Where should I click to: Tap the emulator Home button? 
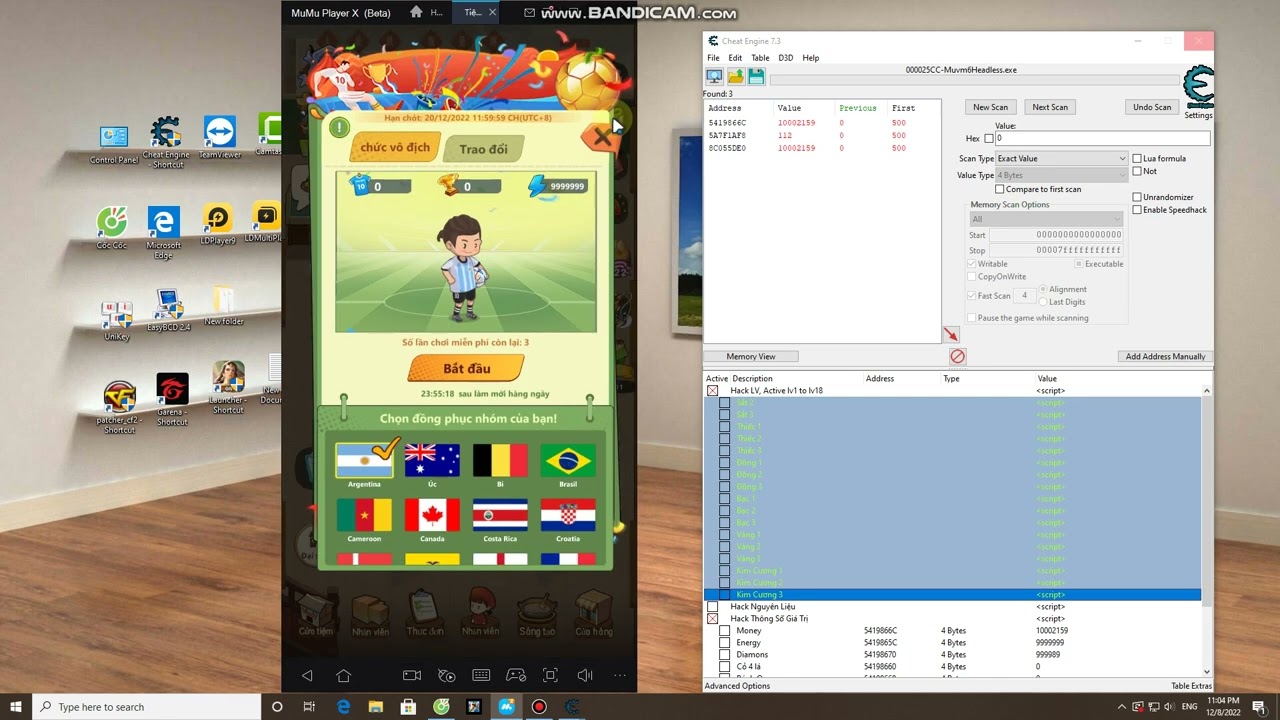point(343,676)
